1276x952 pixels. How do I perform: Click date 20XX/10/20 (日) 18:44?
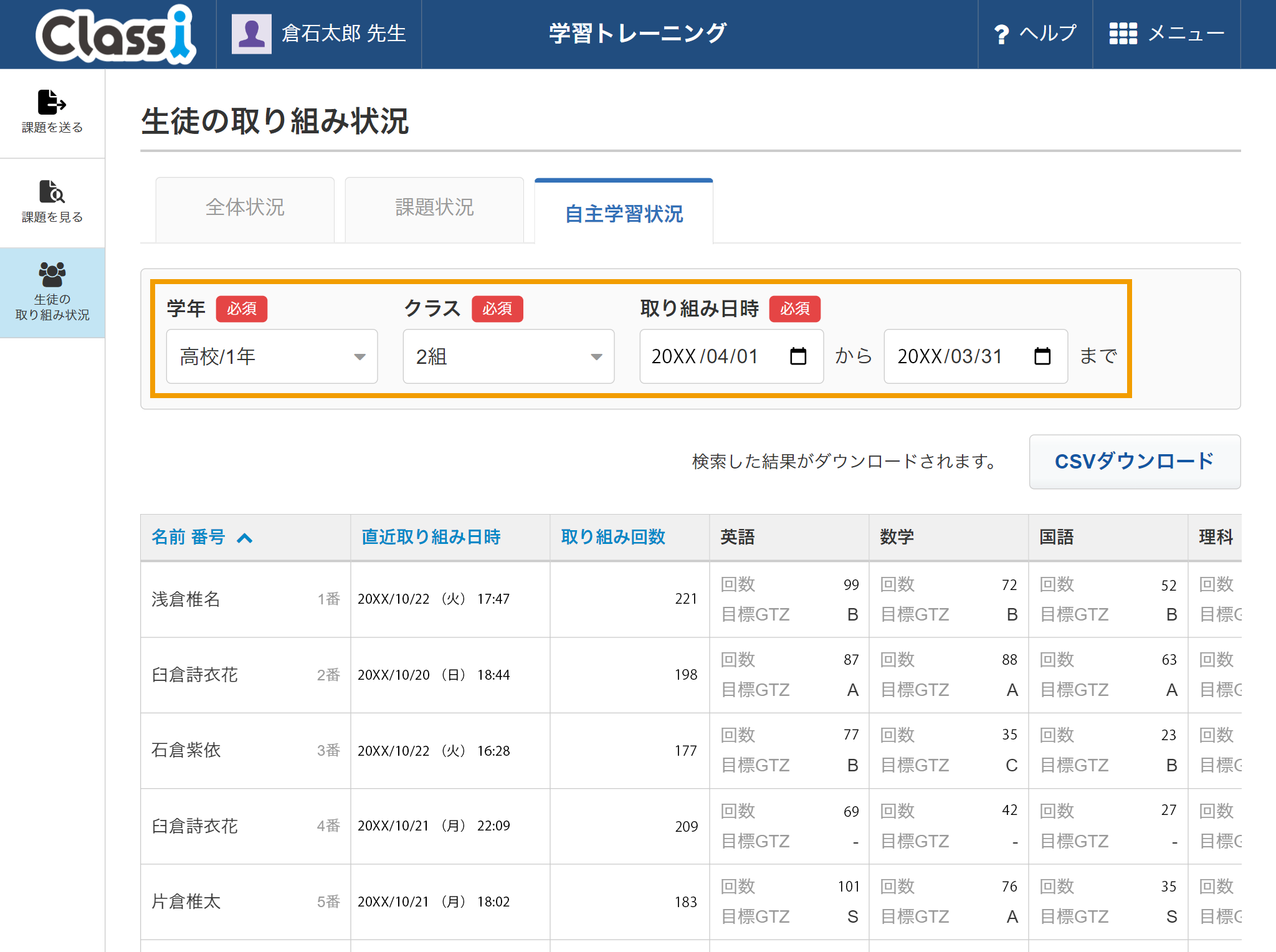point(434,675)
